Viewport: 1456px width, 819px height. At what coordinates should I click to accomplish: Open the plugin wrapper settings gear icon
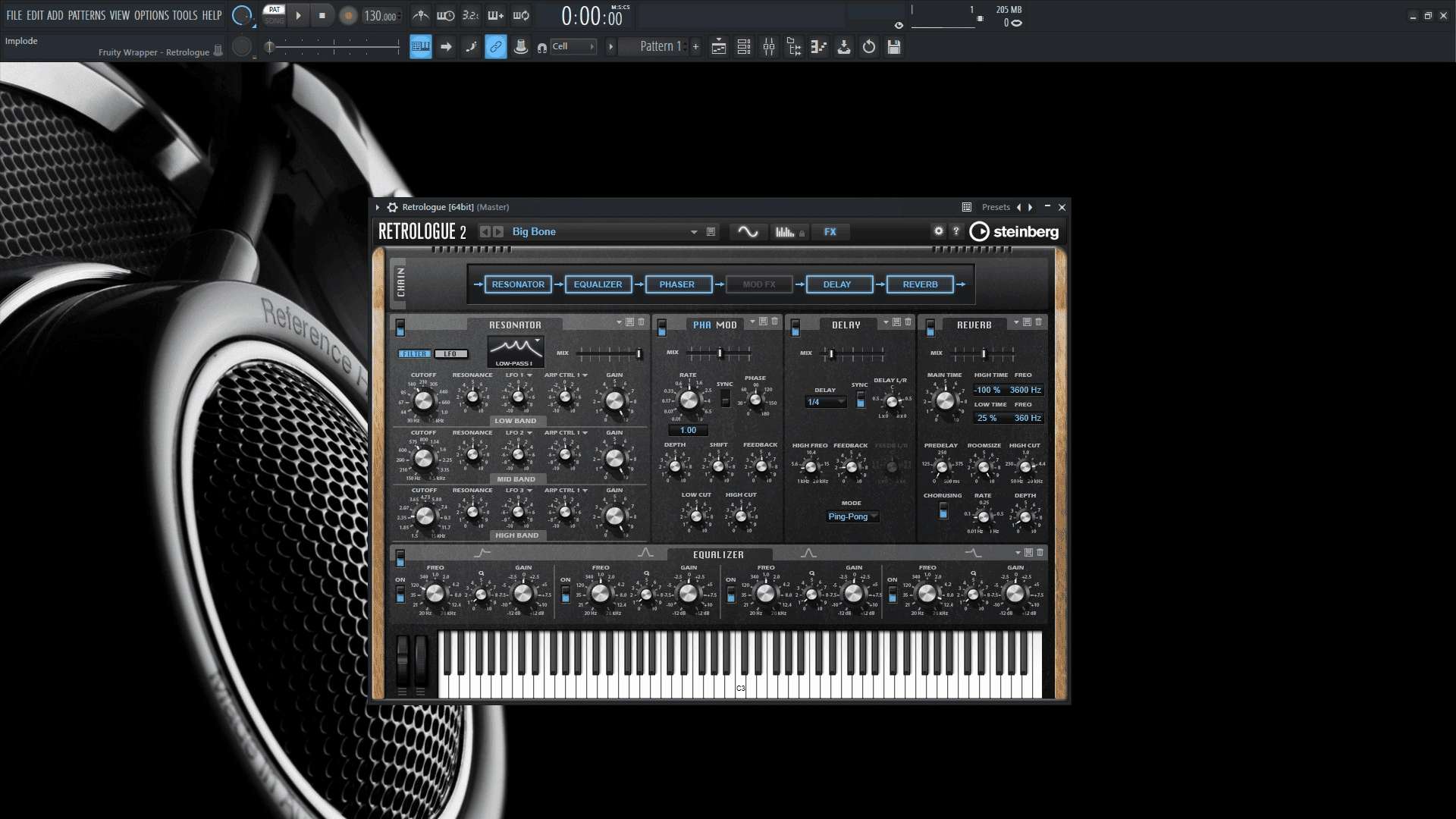click(392, 207)
